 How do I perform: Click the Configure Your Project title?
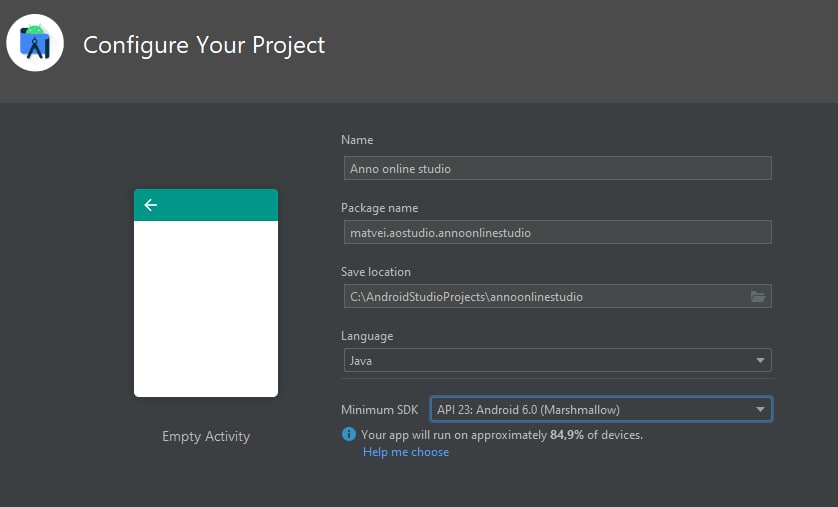pyautogui.click(x=204, y=45)
